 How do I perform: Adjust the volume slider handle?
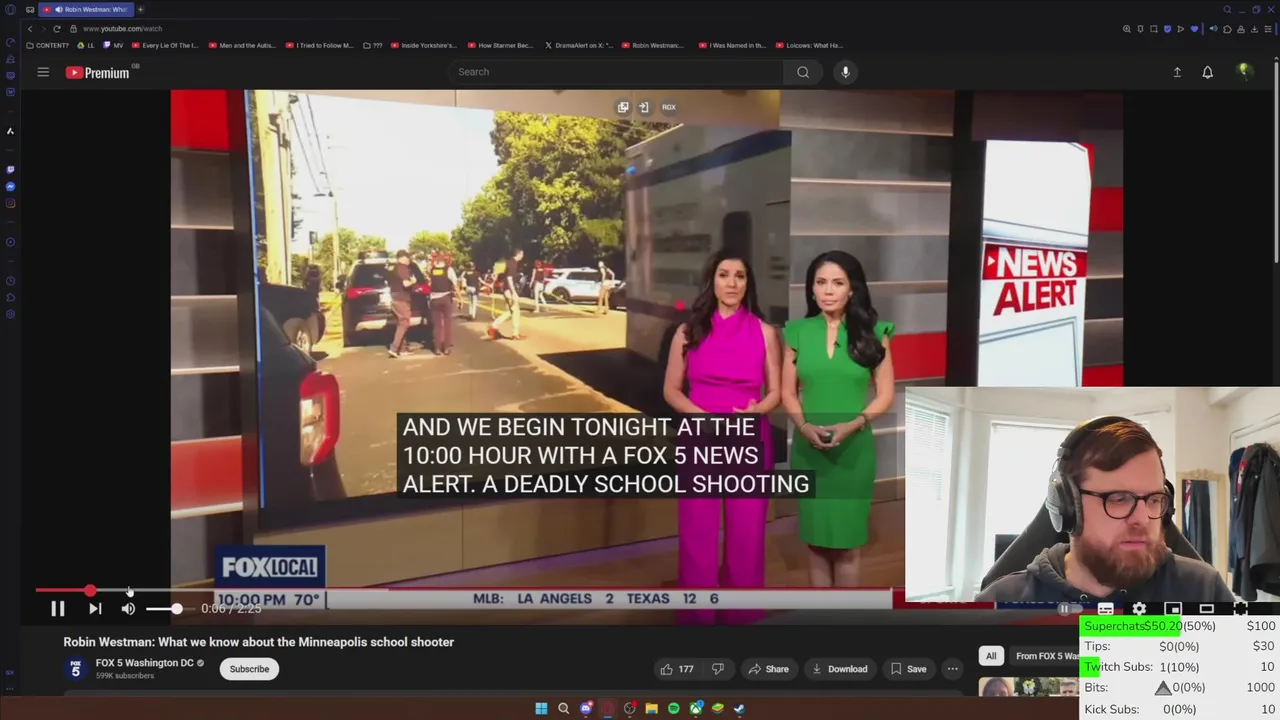(x=176, y=608)
